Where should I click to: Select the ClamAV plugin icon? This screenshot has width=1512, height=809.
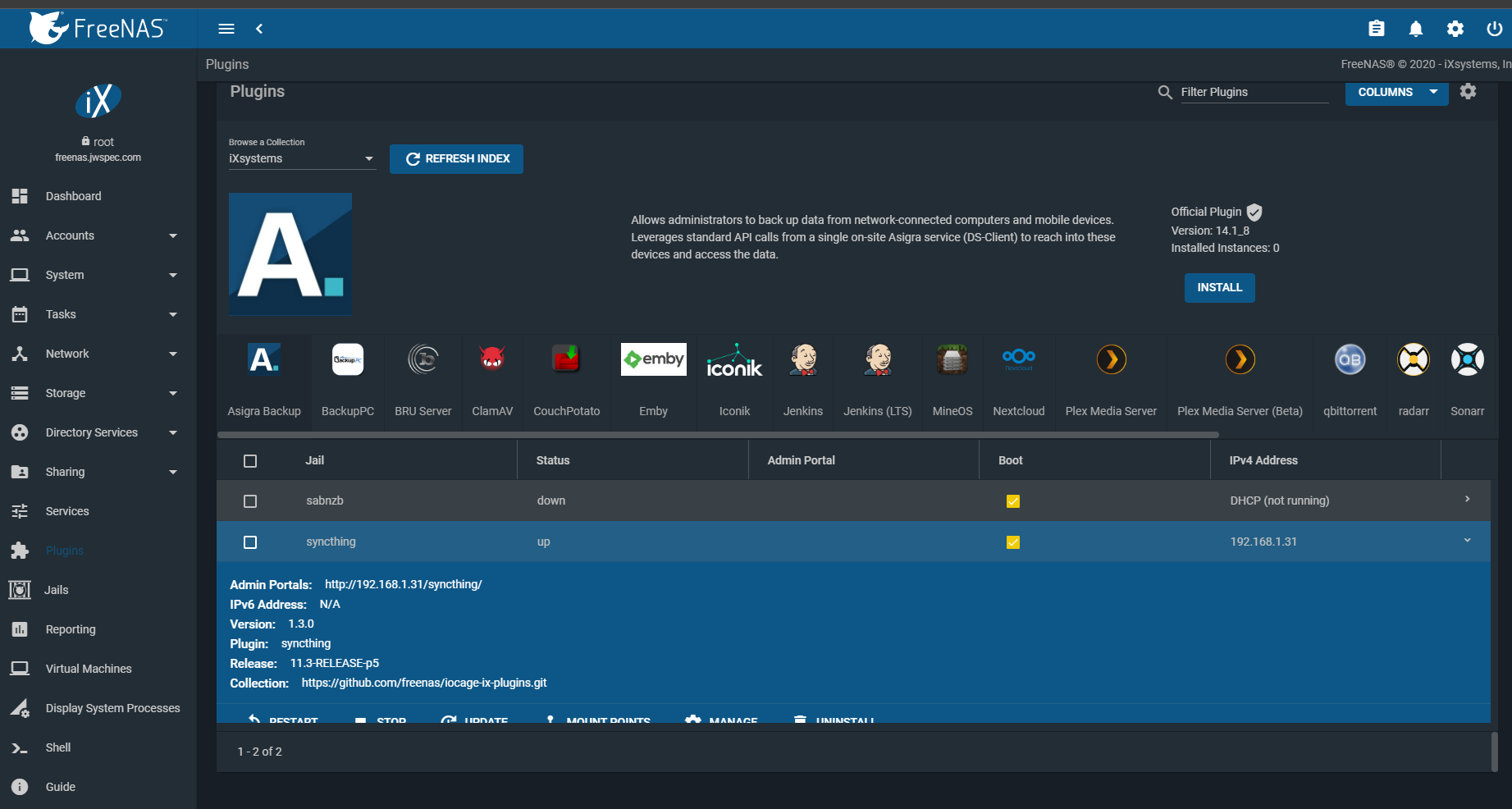(x=492, y=359)
